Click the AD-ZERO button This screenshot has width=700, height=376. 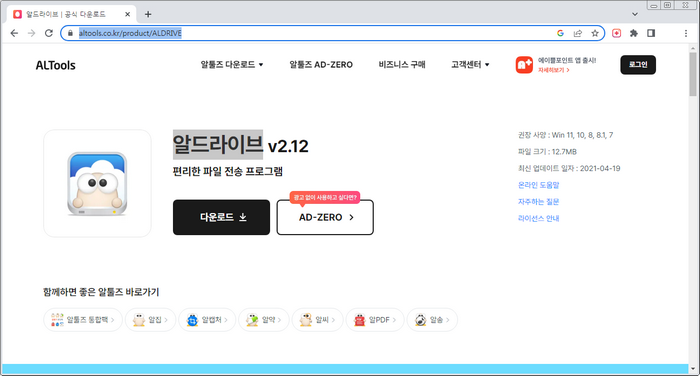pos(325,217)
